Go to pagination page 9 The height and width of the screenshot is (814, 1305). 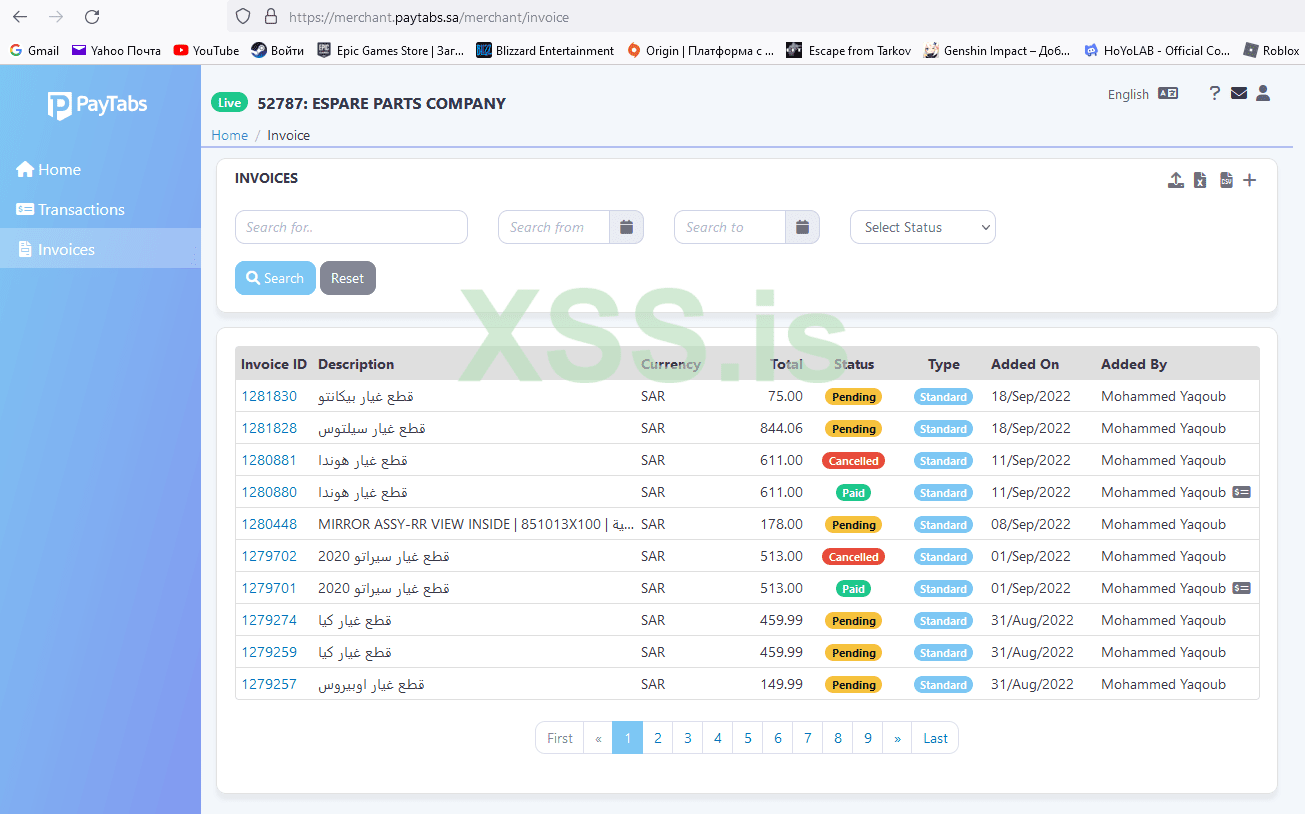pyautogui.click(x=868, y=738)
